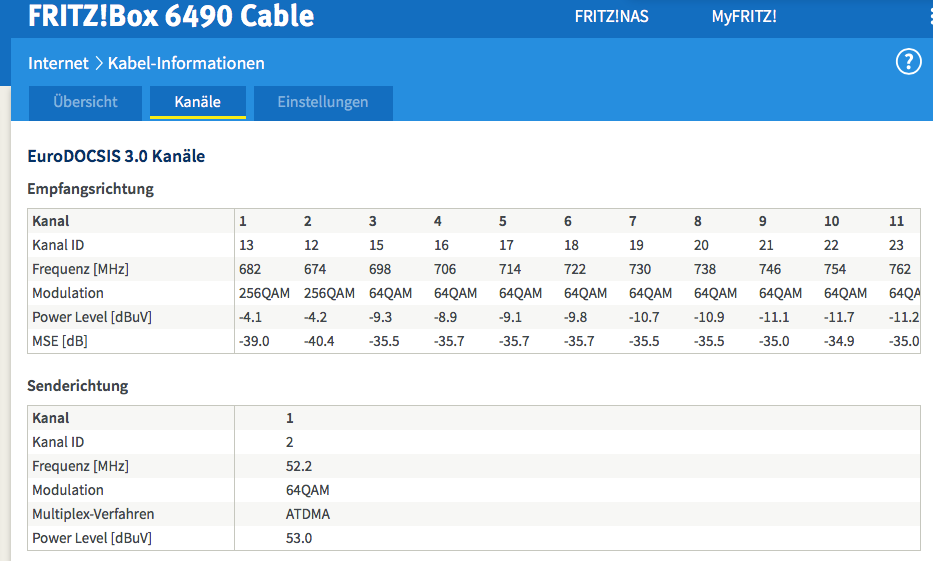Screen dimensions: 933x561
Task: Click the ATDMA multiplex value
Action: pos(307,514)
